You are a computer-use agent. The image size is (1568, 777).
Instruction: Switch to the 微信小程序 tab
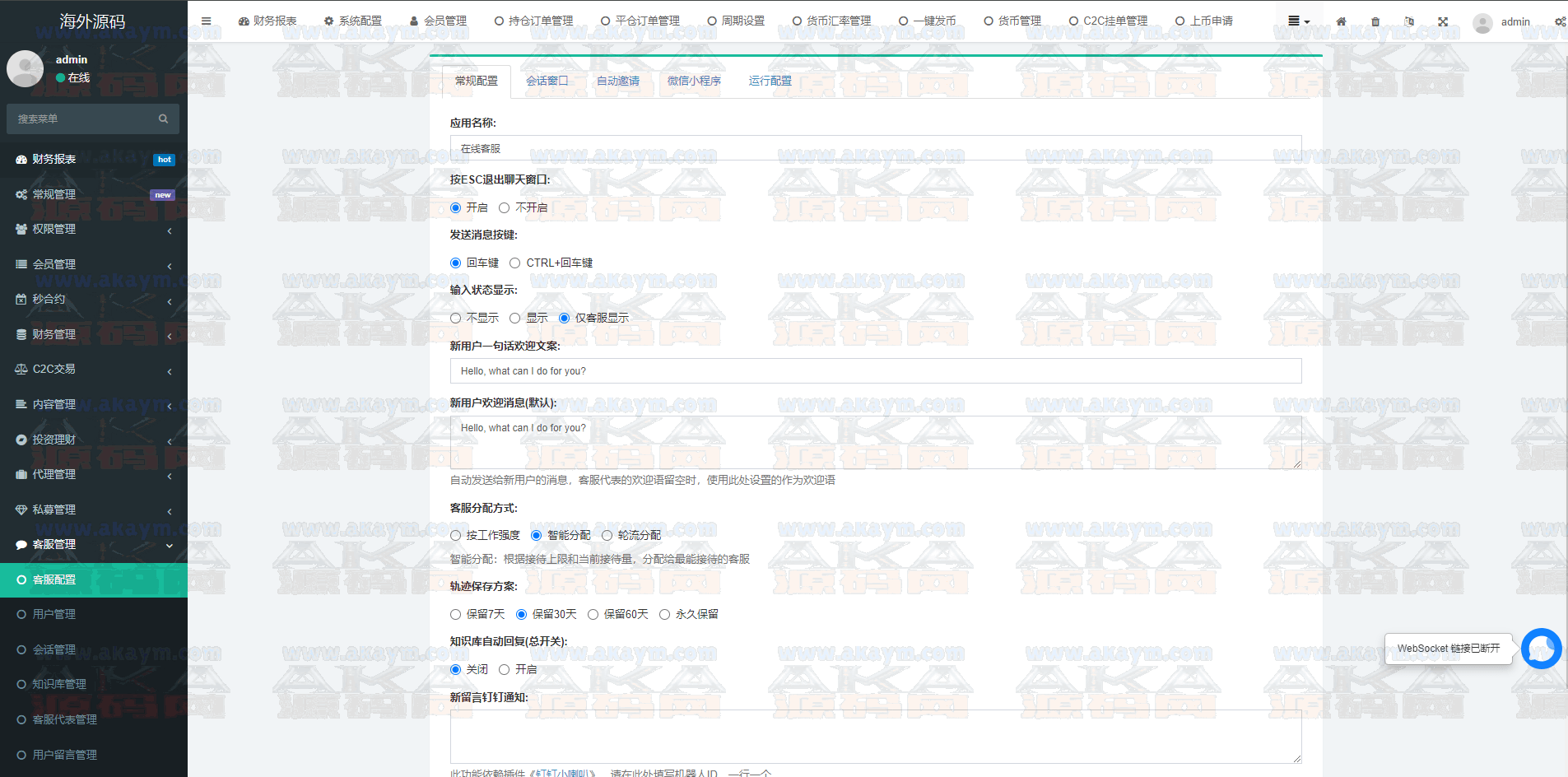694,81
